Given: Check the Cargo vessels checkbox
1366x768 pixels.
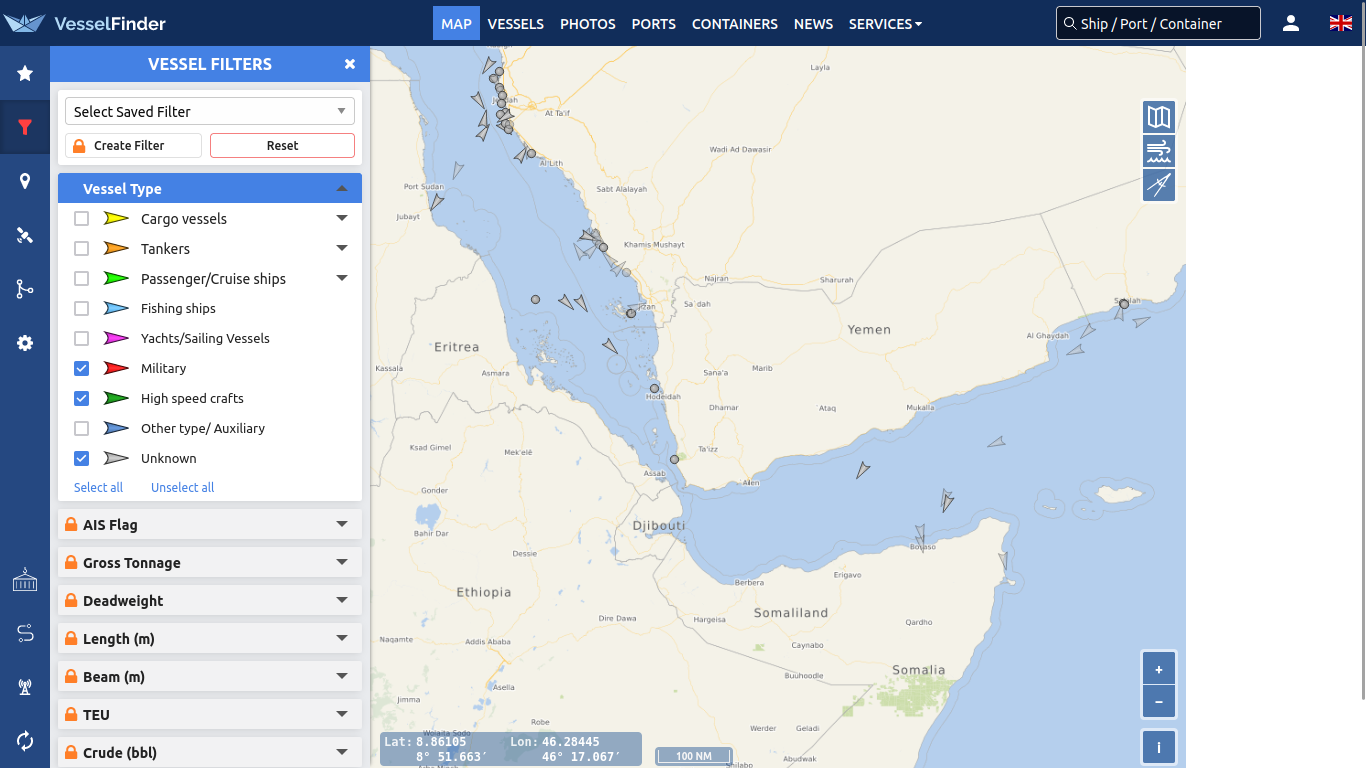Looking at the screenshot, I should 82,218.
